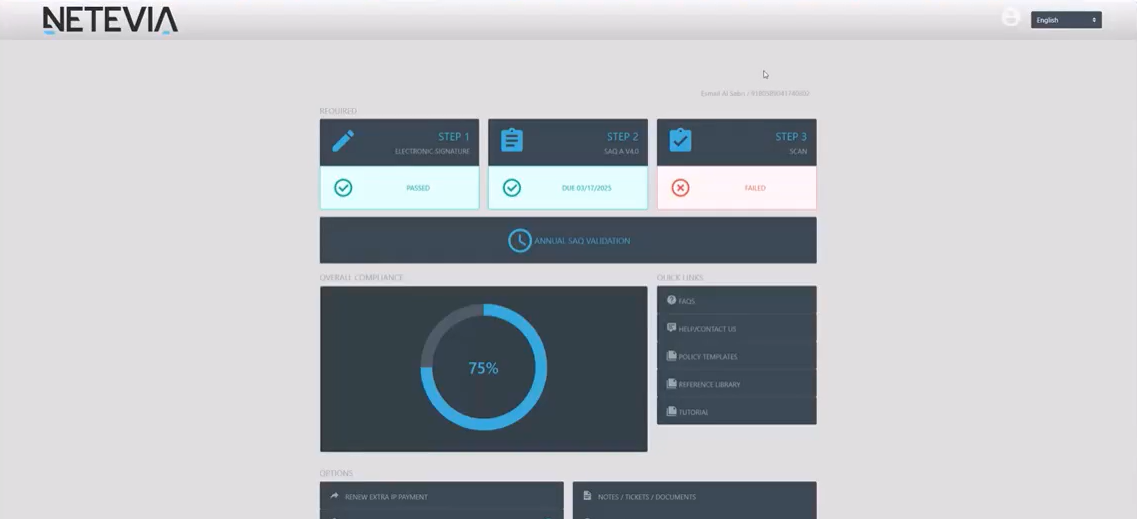This screenshot has width=1137, height=519.
Task: Click the Tutorial icon
Action: (671, 411)
